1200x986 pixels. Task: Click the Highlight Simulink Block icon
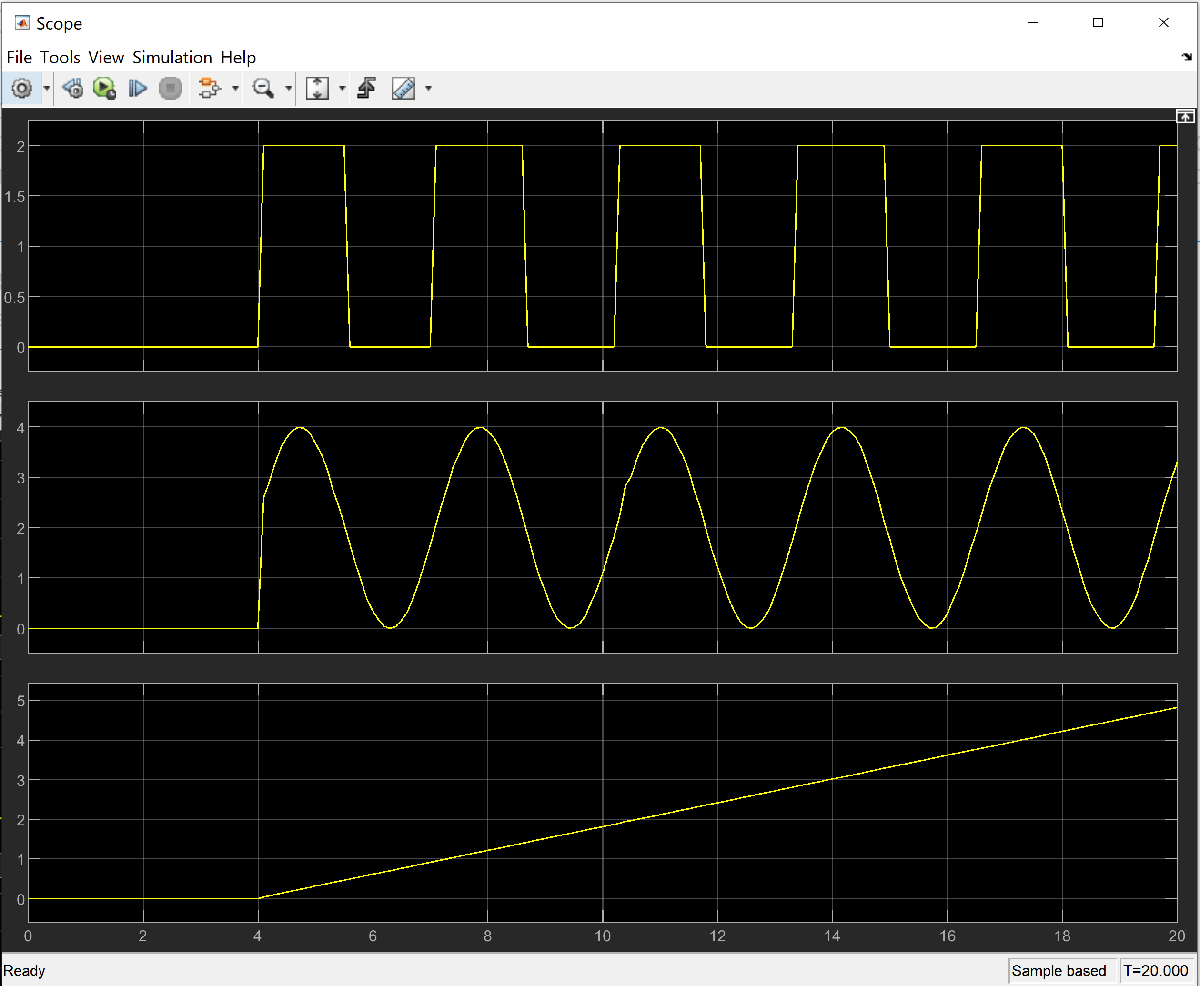(x=209, y=89)
